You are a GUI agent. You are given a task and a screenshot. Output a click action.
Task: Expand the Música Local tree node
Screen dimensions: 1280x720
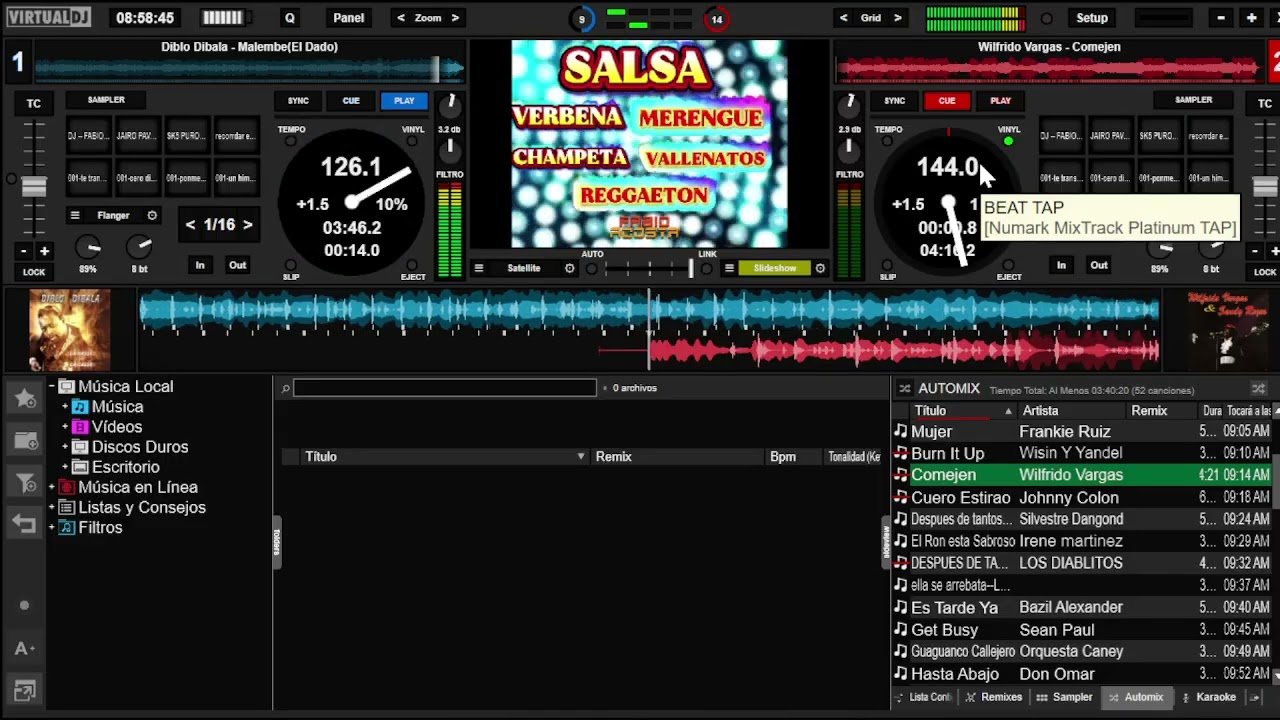(52, 387)
